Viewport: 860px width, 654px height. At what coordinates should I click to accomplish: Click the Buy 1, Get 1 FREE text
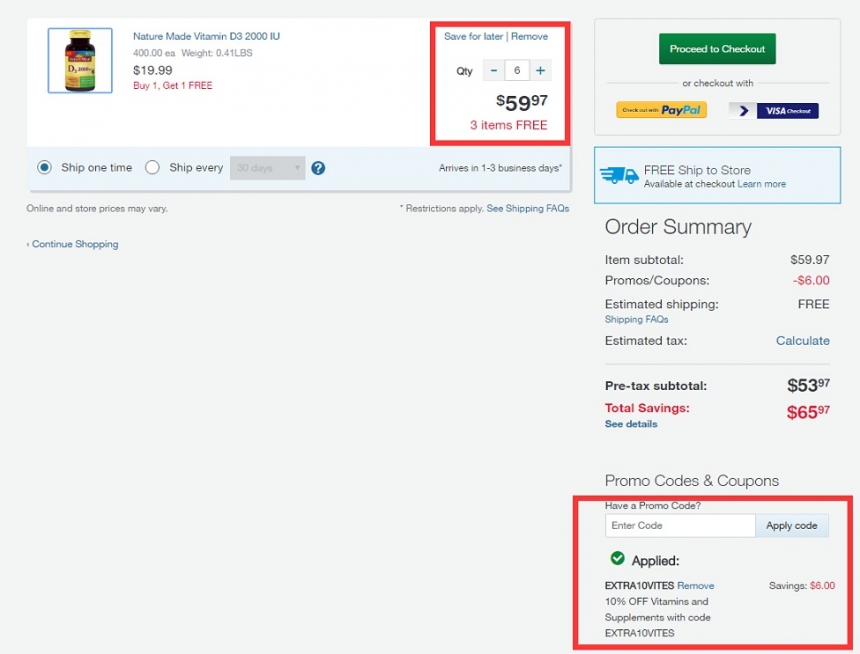[x=173, y=86]
